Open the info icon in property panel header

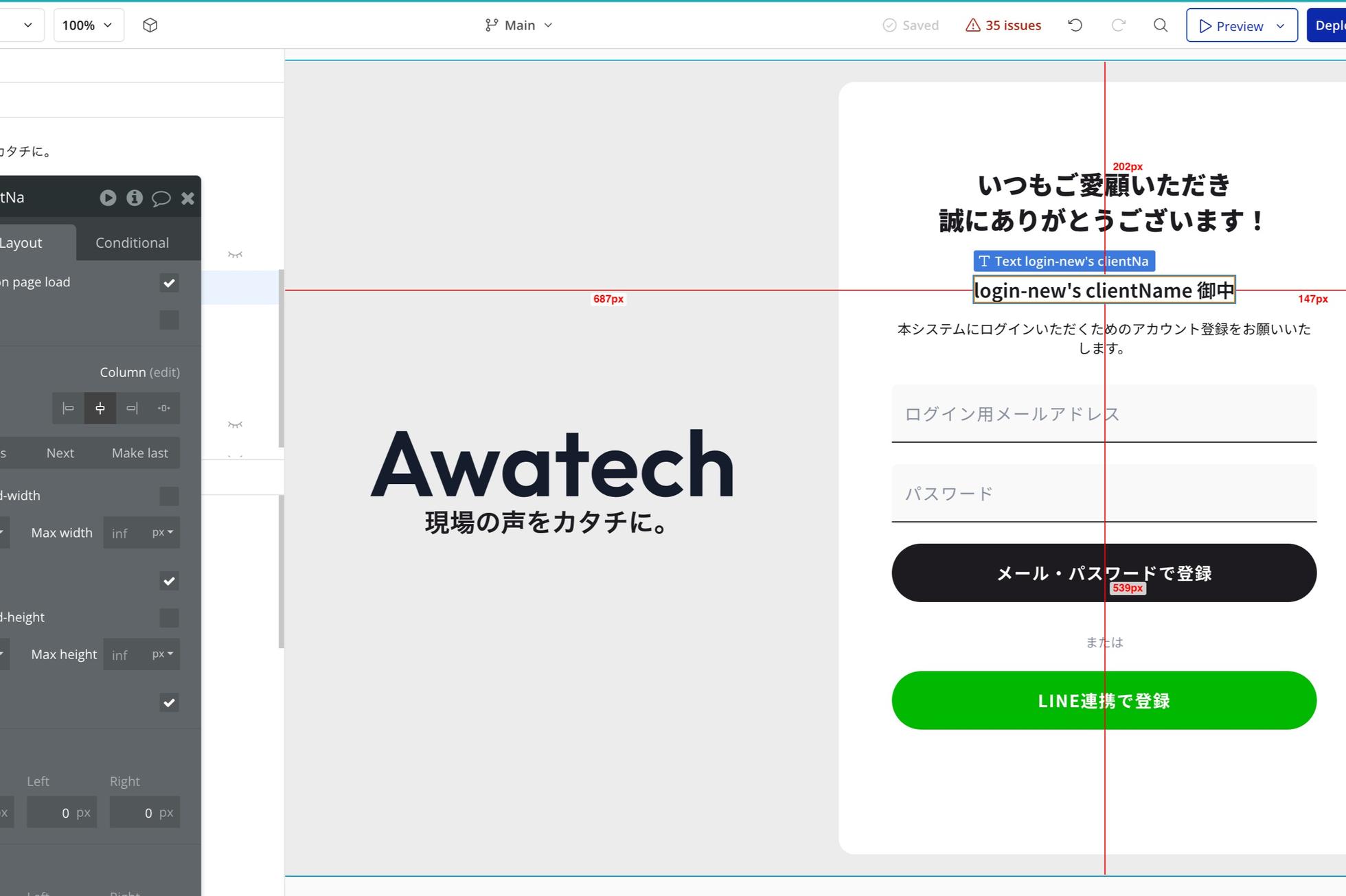point(135,198)
